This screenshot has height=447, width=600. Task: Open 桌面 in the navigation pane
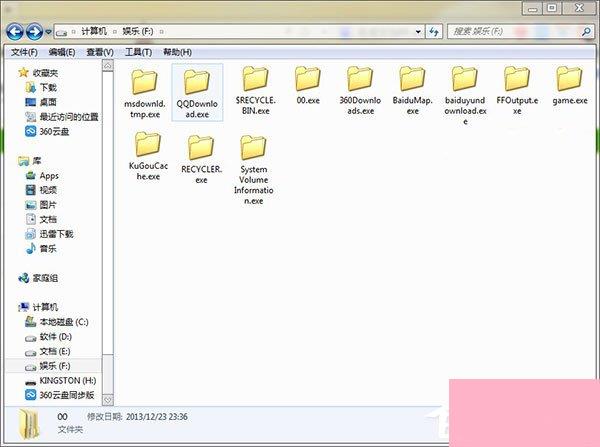coord(41,102)
